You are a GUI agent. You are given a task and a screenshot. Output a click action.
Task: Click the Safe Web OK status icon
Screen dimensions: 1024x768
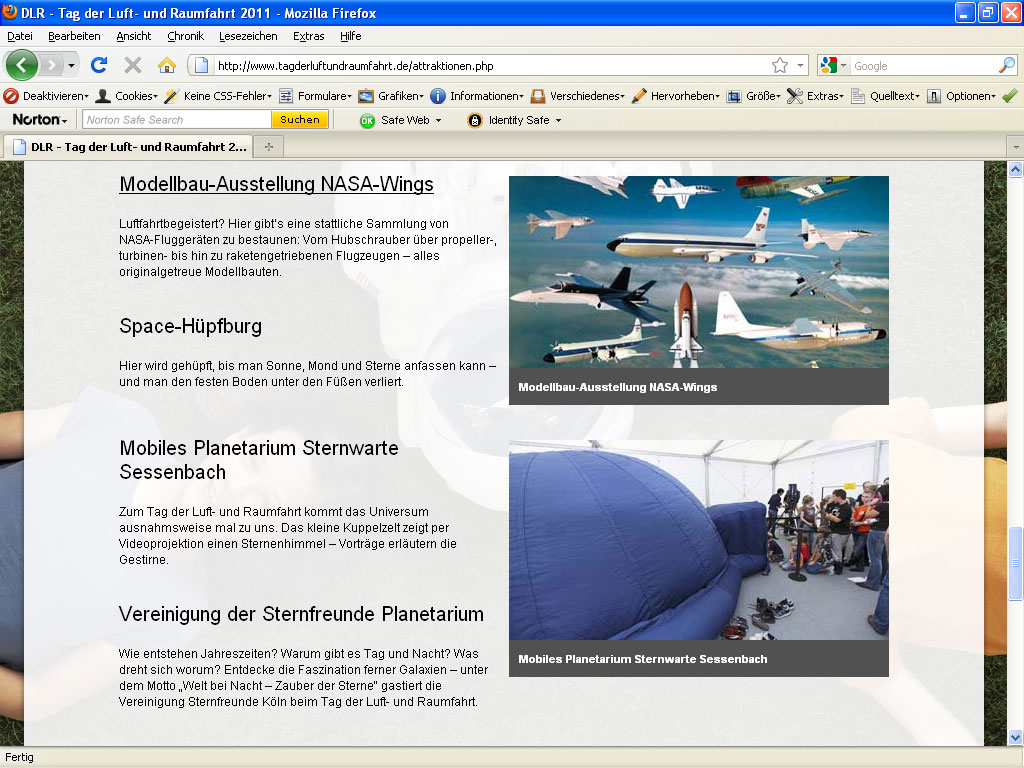pyautogui.click(x=367, y=120)
